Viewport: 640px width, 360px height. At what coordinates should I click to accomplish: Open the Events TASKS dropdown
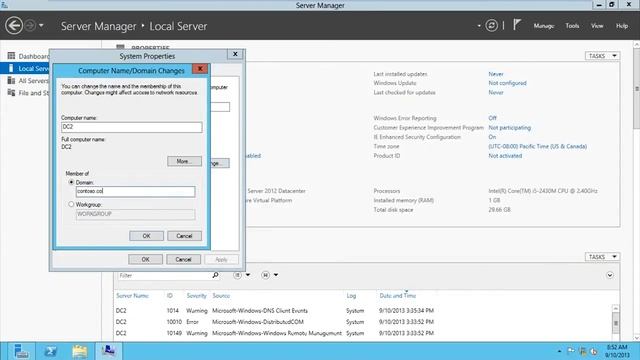click(x=602, y=257)
